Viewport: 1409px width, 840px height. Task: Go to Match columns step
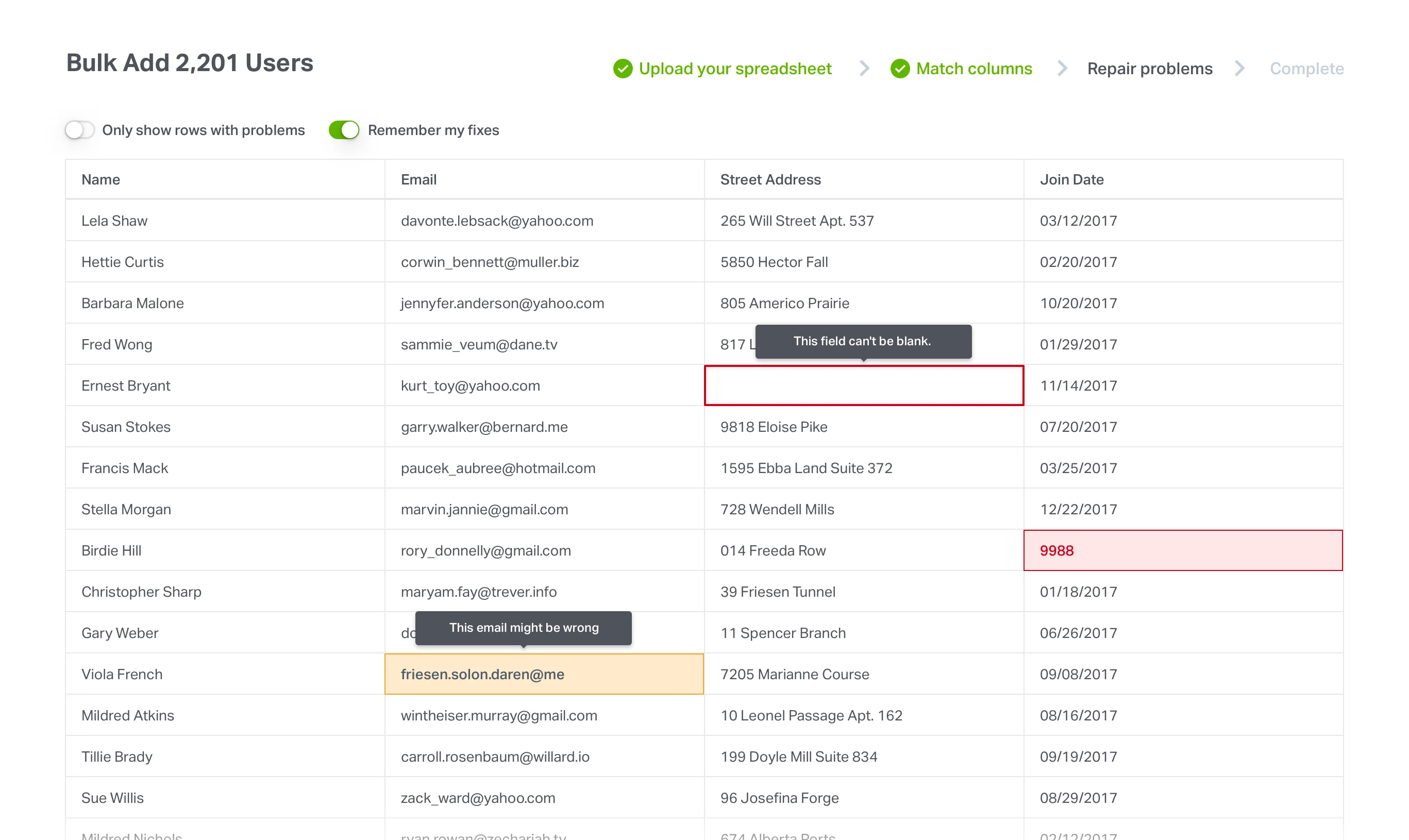pos(974,69)
